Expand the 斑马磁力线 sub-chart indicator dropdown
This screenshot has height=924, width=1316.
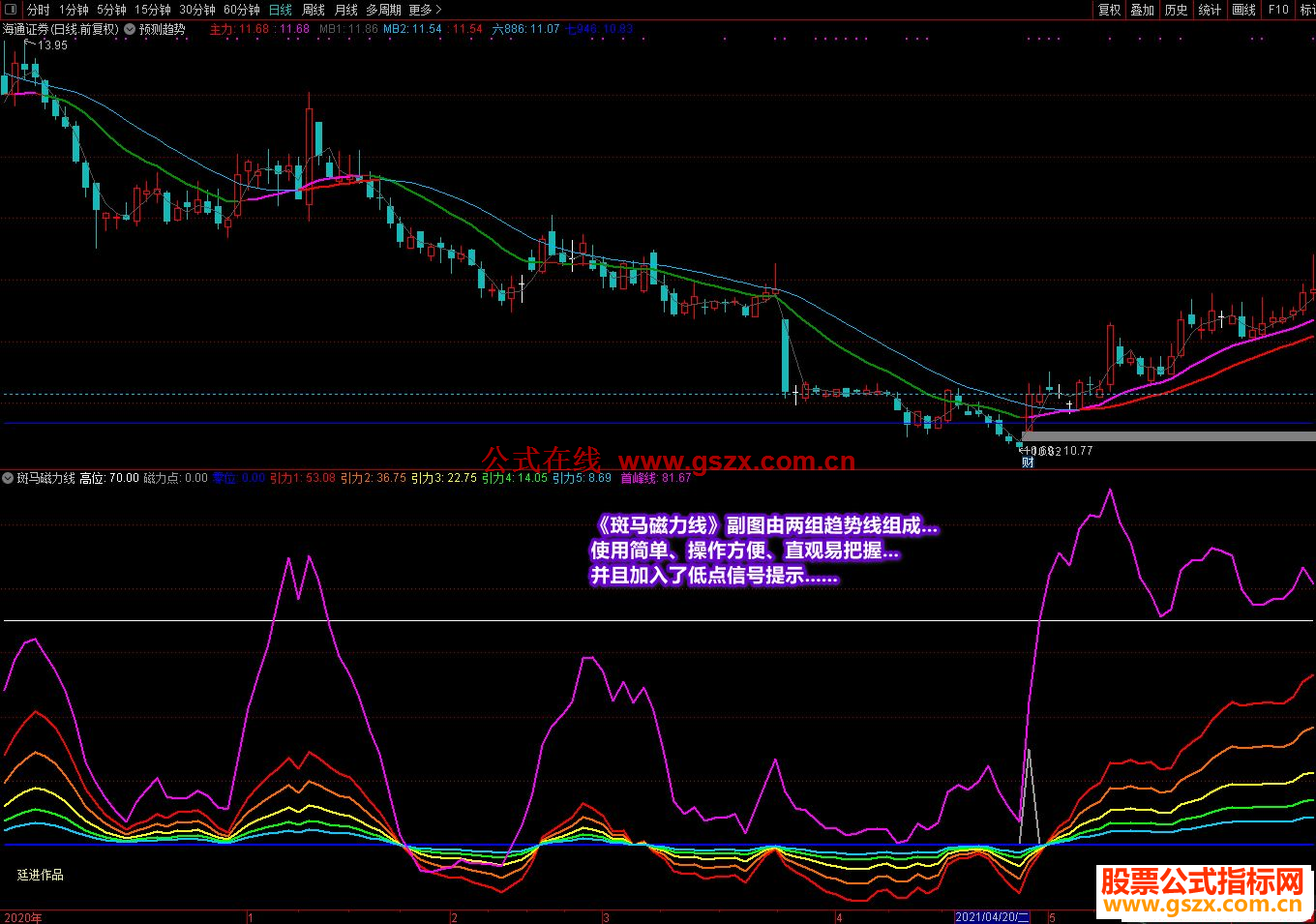tap(8, 478)
